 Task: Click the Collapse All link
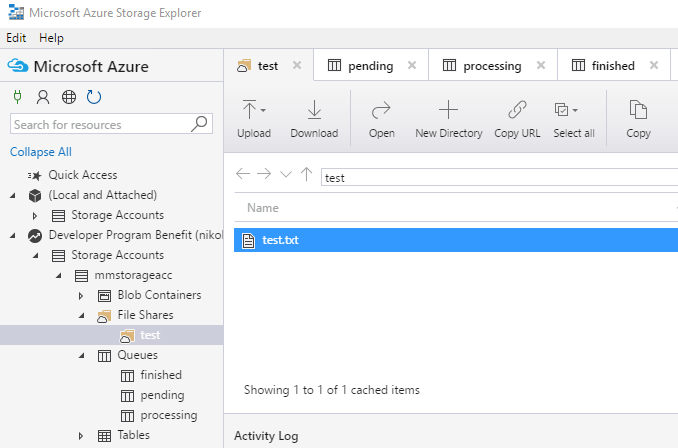coord(41,152)
